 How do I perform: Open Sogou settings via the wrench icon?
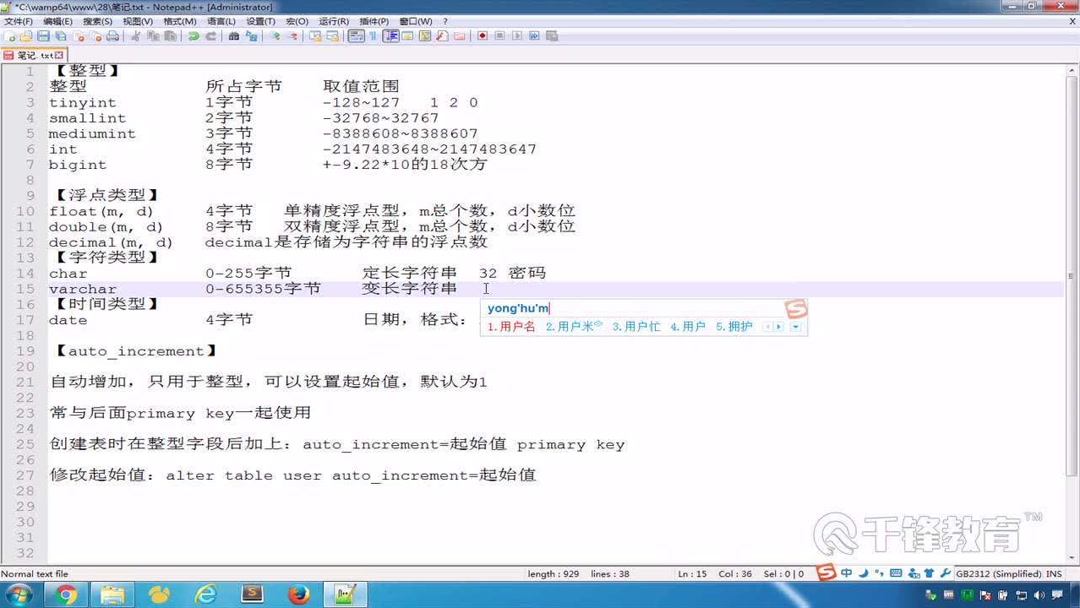tap(944, 575)
